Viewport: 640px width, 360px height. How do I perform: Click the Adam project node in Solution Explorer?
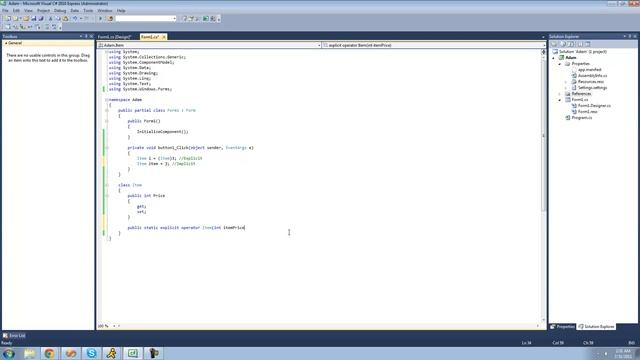tap(571, 58)
